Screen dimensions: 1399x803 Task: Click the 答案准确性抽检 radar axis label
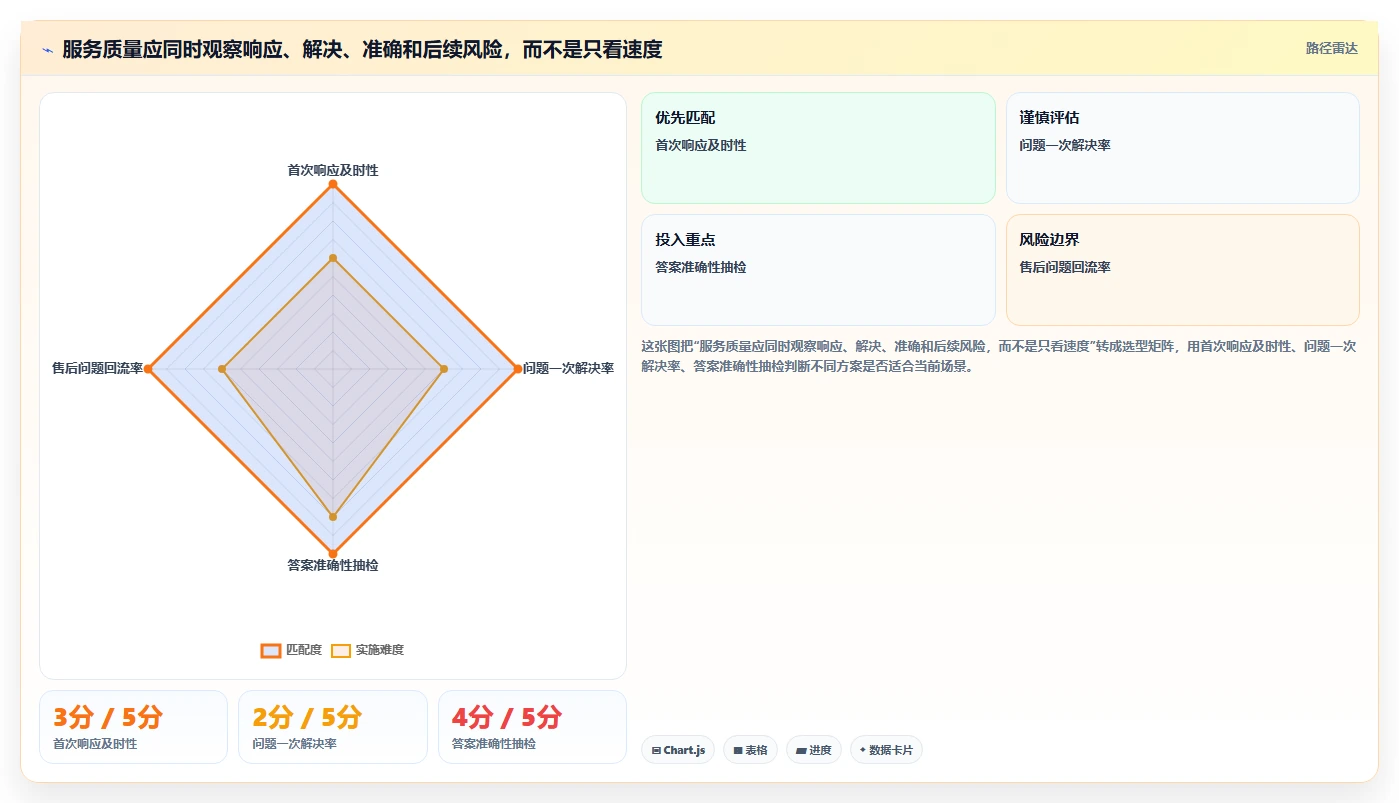(x=333, y=565)
